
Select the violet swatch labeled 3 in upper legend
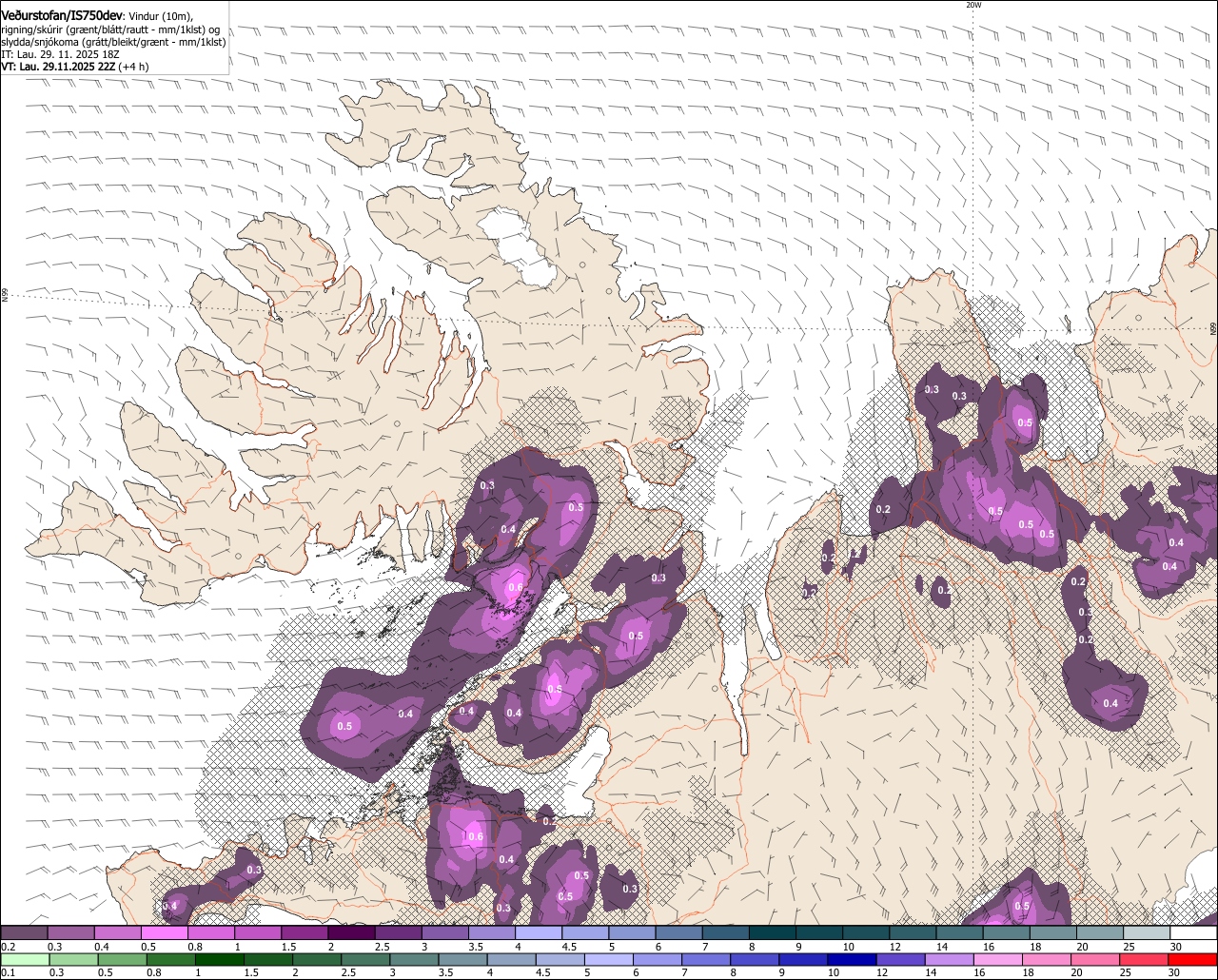click(x=445, y=932)
